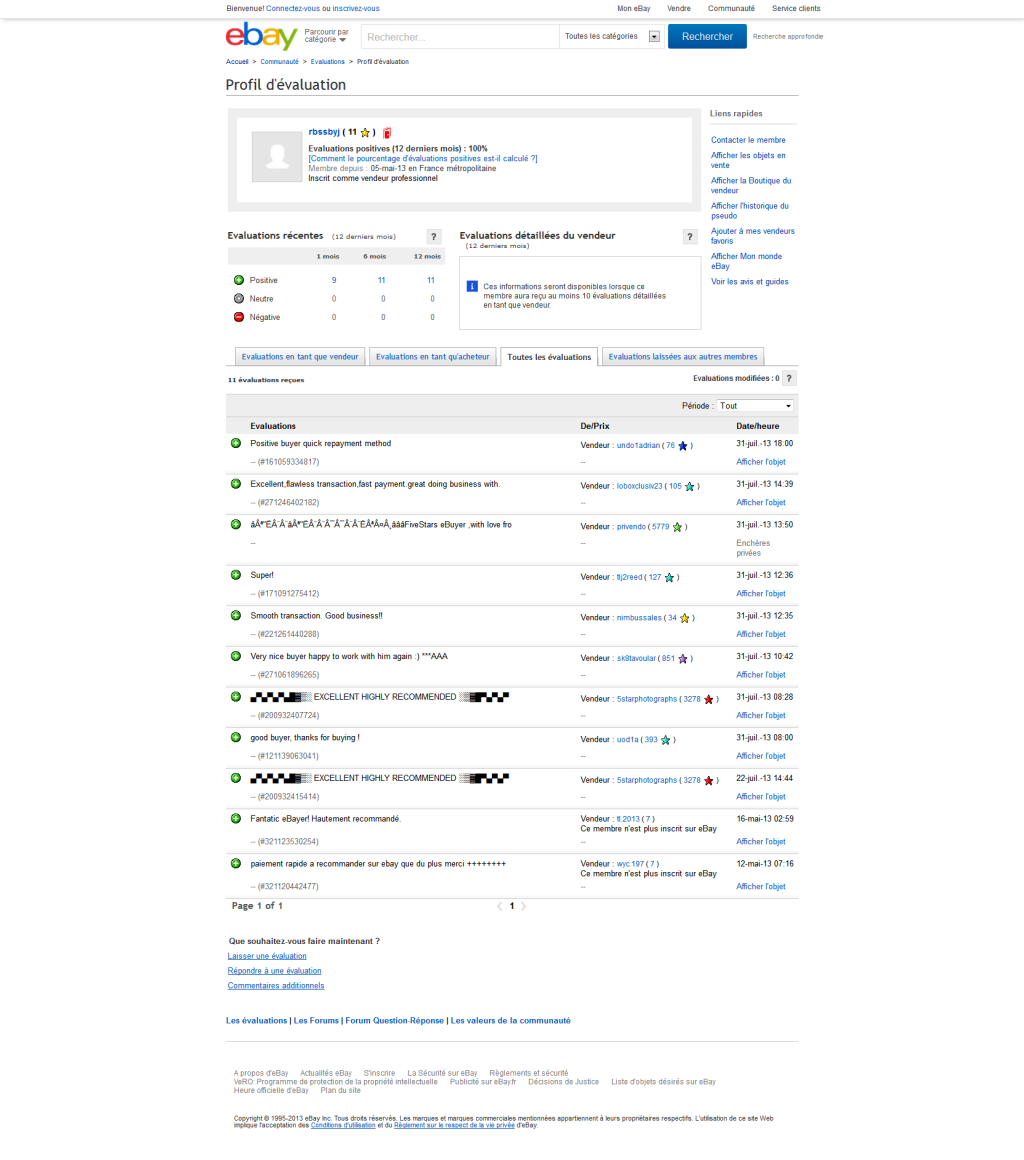
Task: Click the inscrivez-vous link
Action: pos(356,9)
